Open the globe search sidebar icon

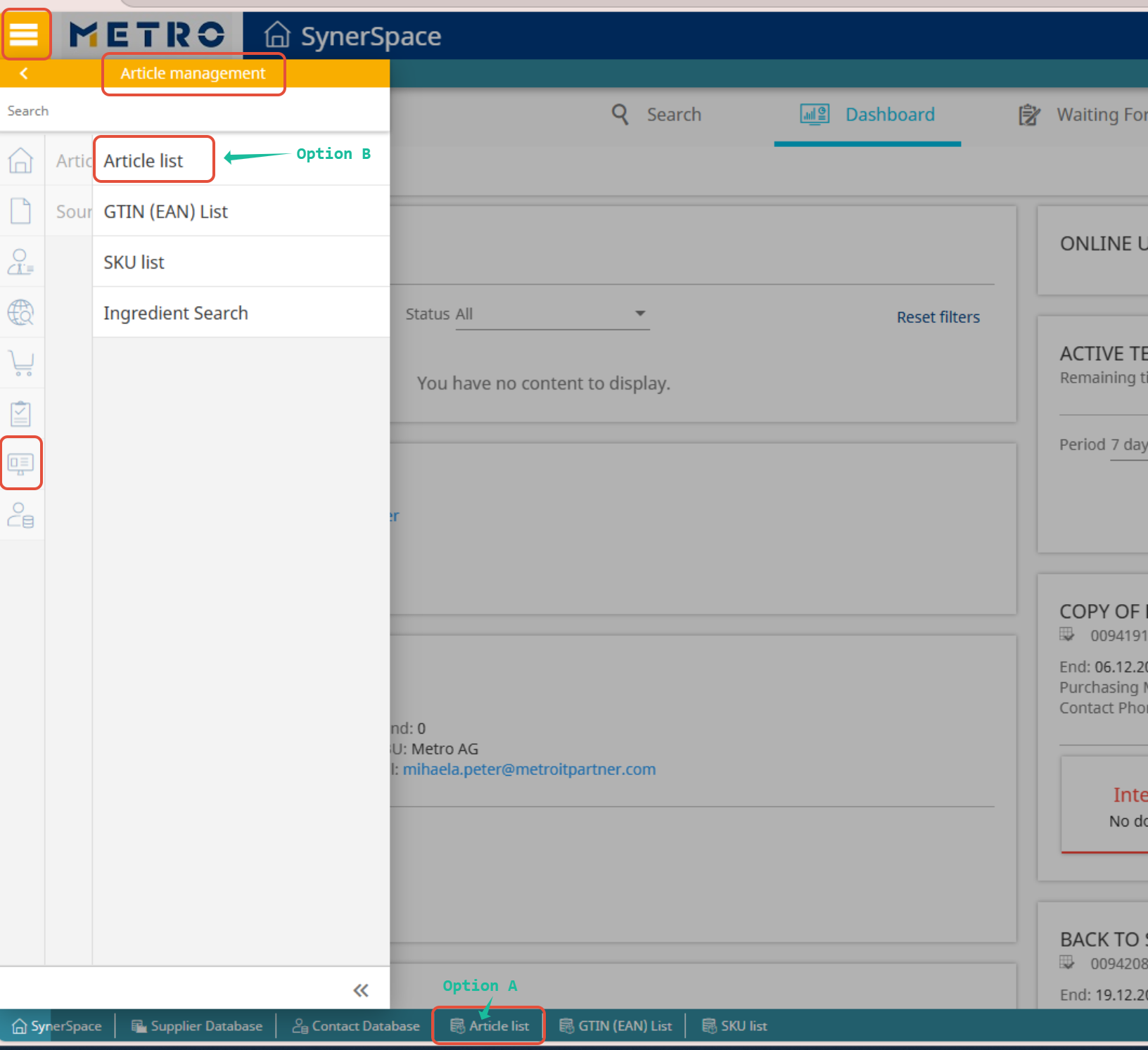pos(21,312)
